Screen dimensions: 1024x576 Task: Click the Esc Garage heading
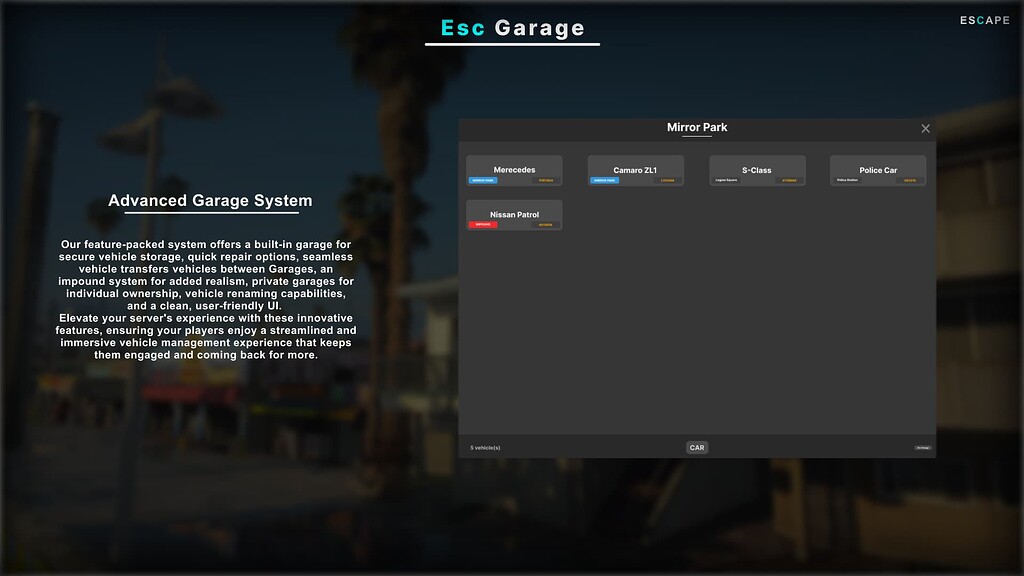[x=512, y=28]
